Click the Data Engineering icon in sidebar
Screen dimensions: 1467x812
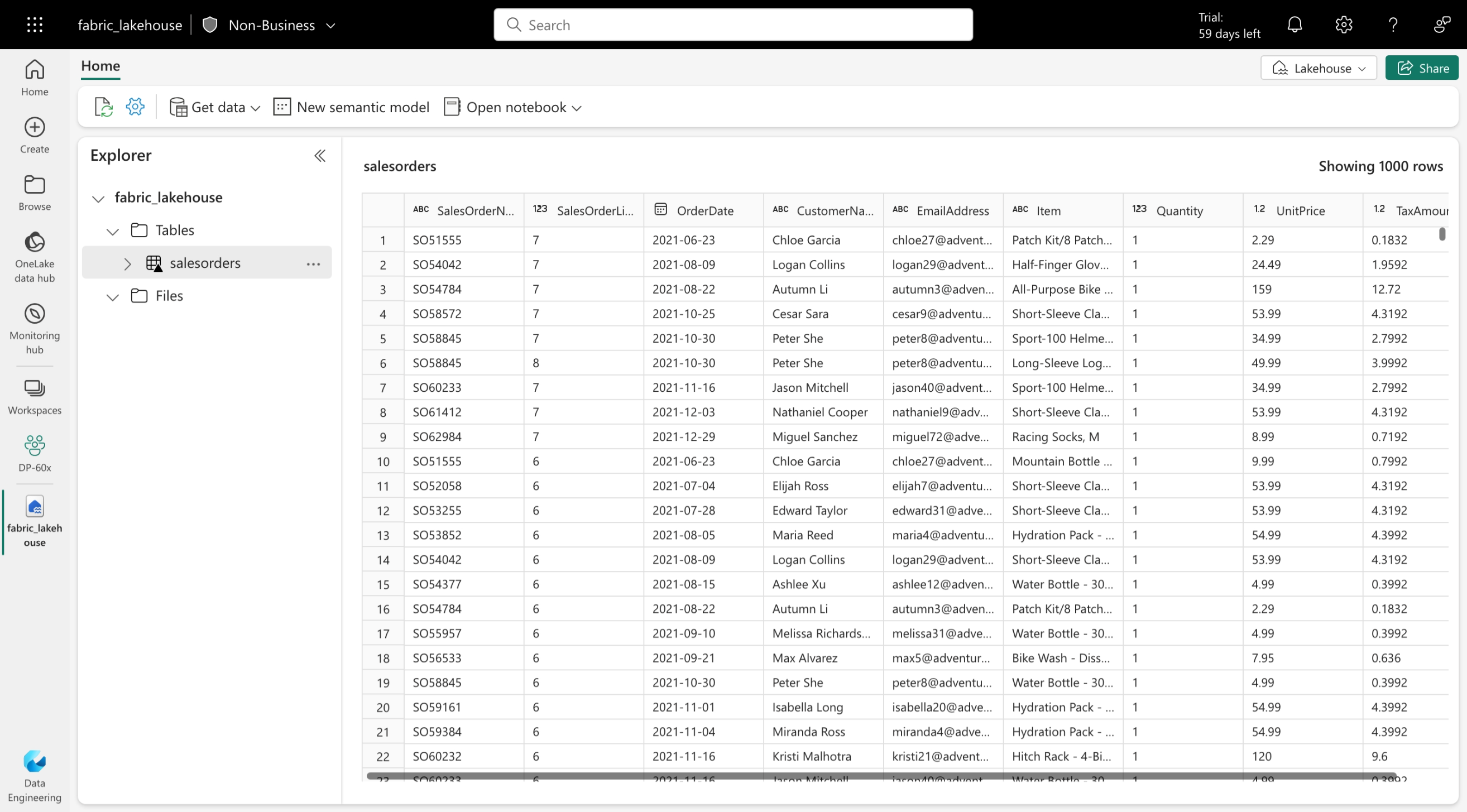coord(33,762)
